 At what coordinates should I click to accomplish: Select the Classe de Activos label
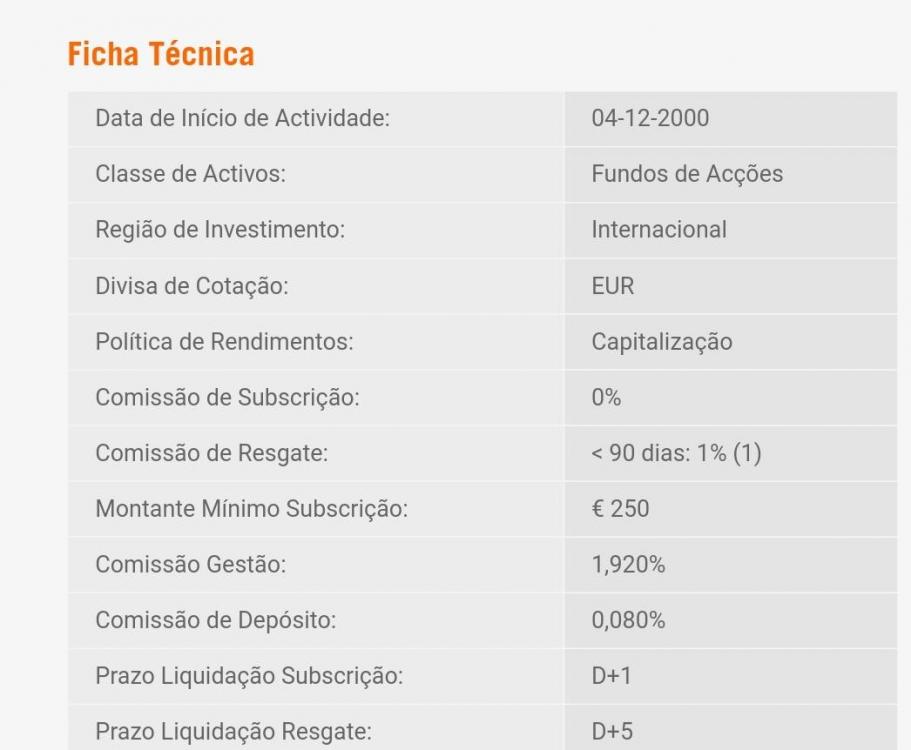pyautogui.click(x=190, y=174)
